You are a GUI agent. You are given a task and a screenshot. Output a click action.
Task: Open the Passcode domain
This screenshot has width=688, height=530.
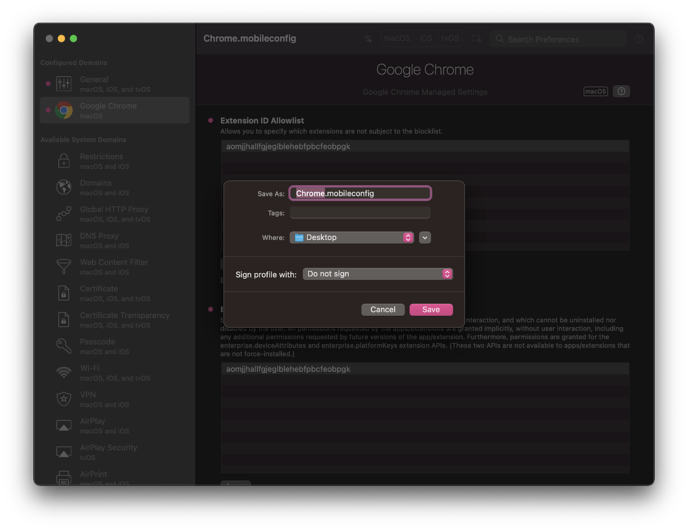pos(115,346)
